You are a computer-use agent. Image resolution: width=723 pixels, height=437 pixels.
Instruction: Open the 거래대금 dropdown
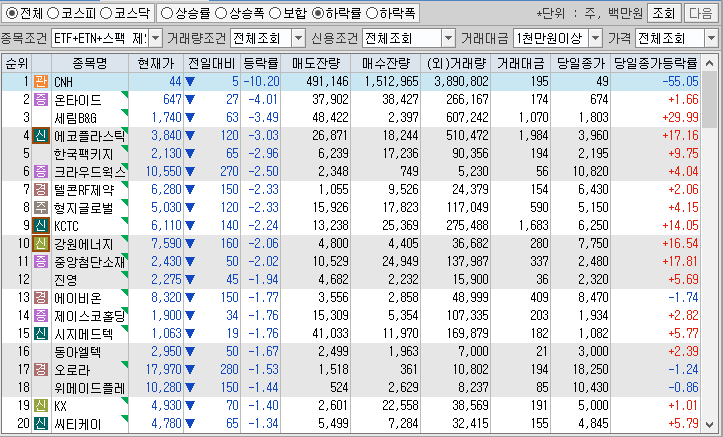596,38
